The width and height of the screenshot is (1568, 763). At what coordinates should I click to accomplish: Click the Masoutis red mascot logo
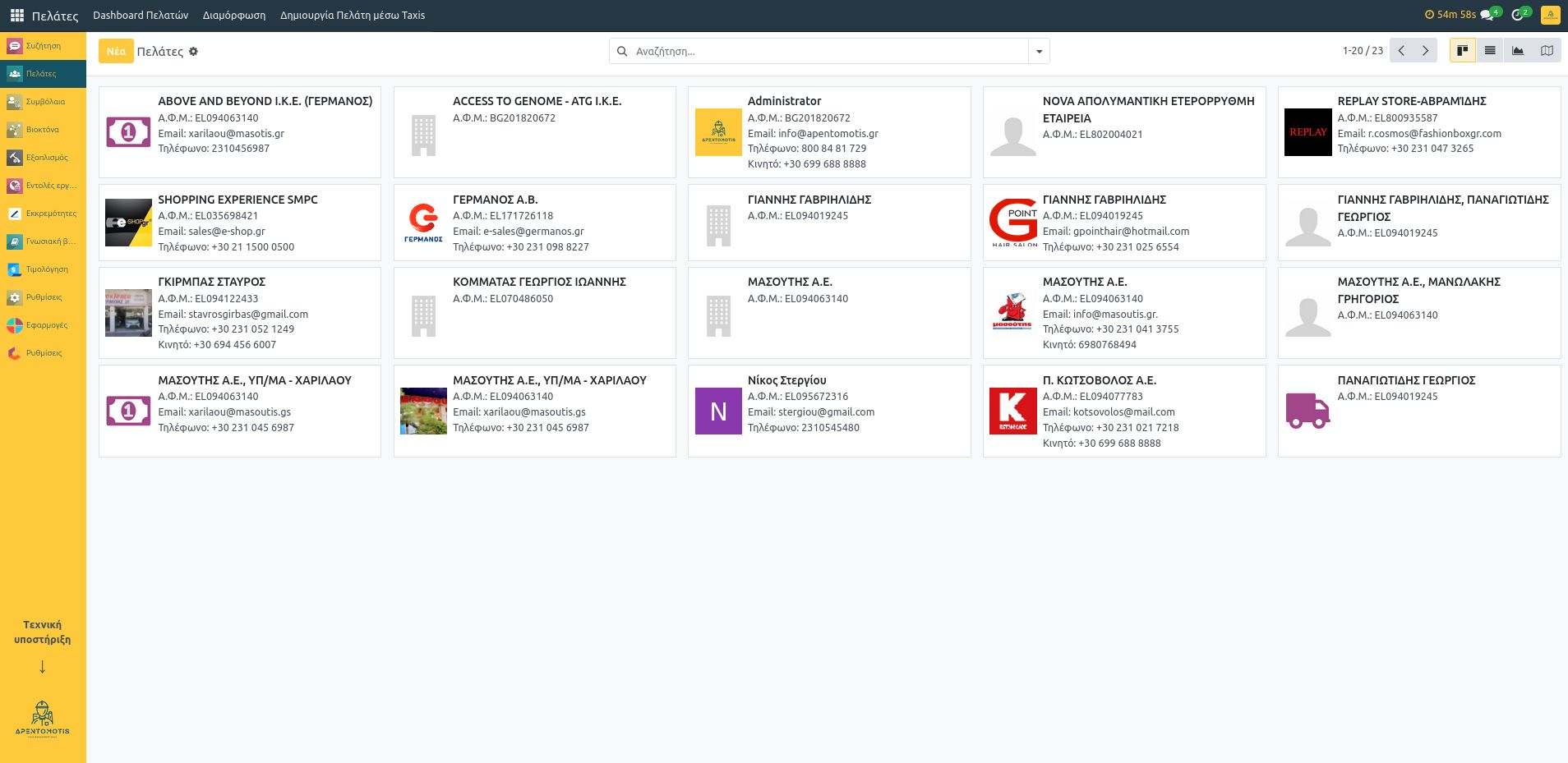pyautogui.click(x=1013, y=313)
